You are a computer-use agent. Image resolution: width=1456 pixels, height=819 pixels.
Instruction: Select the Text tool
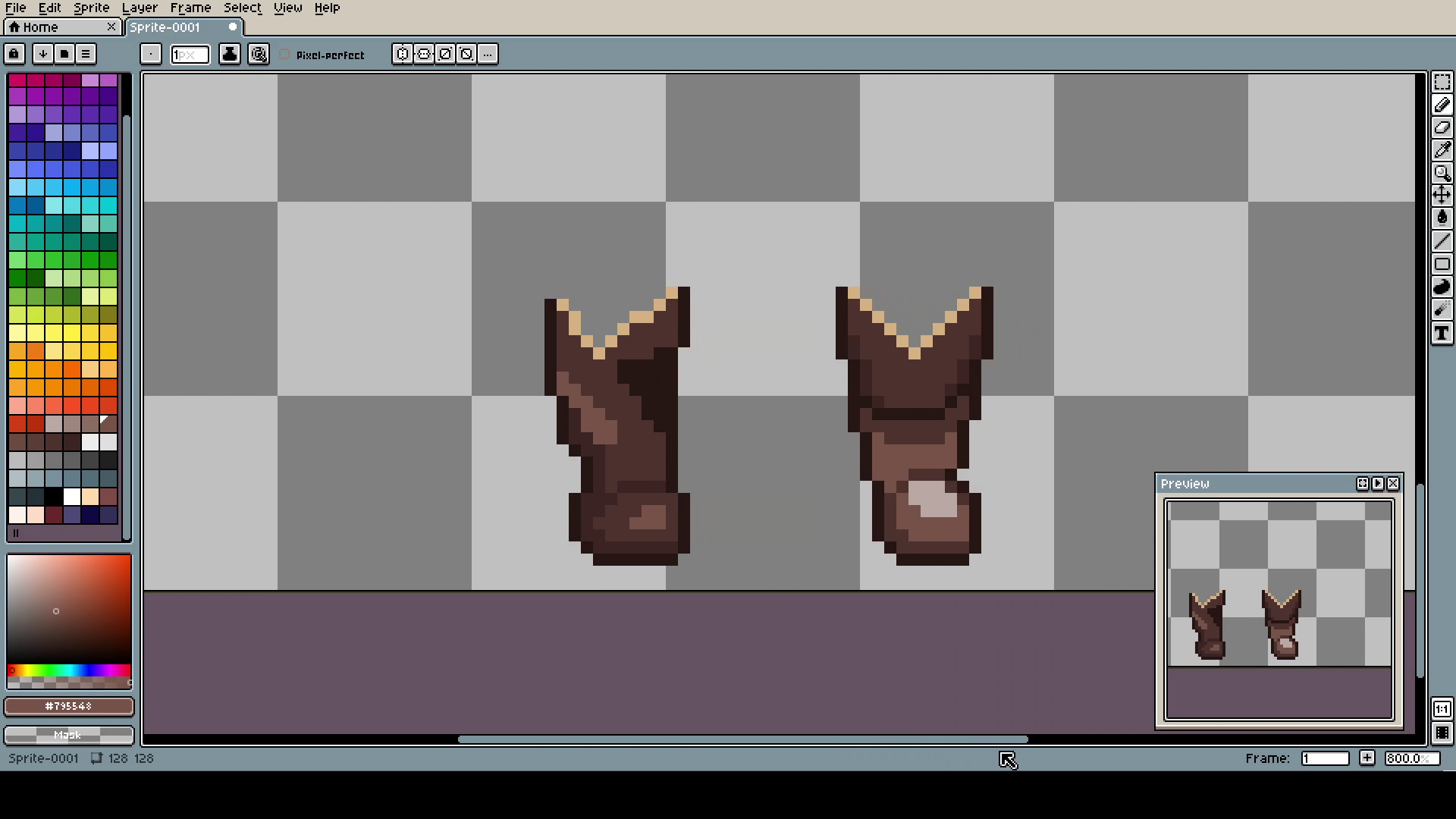1442,334
